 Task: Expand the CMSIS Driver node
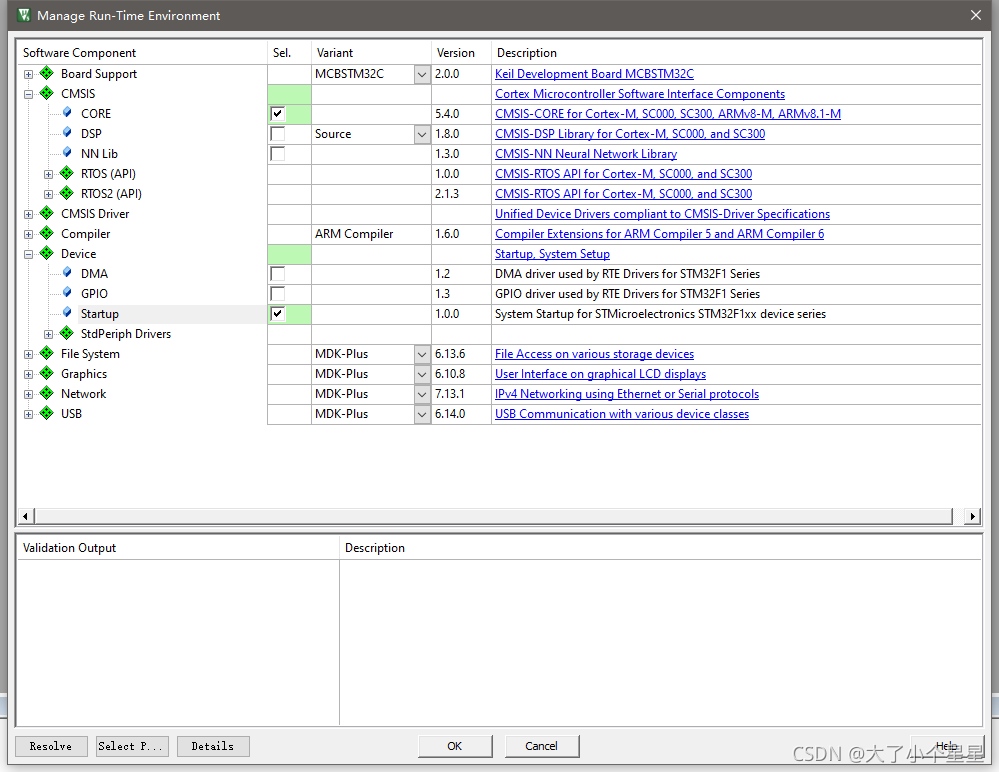click(28, 215)
